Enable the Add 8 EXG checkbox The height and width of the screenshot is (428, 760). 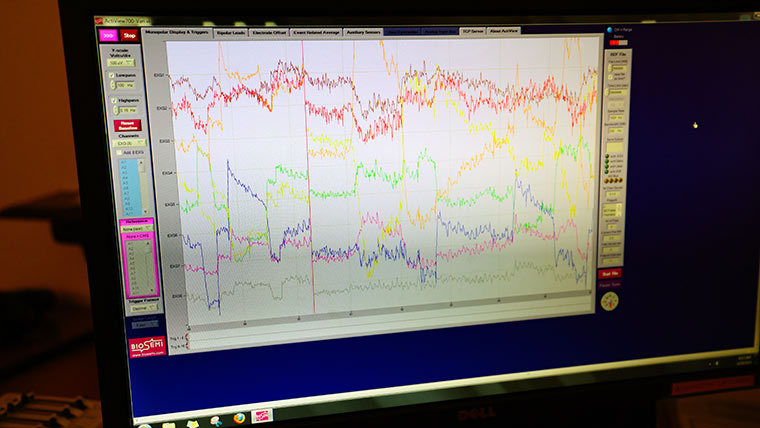(x=119, y=152)
